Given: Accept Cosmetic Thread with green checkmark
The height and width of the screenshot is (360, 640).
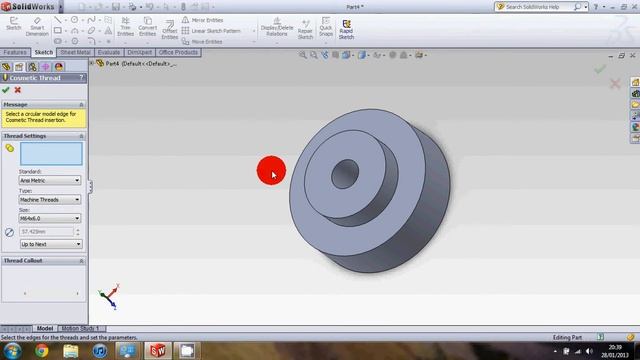Looking at the screenshot, I should [x=6, y=90].
